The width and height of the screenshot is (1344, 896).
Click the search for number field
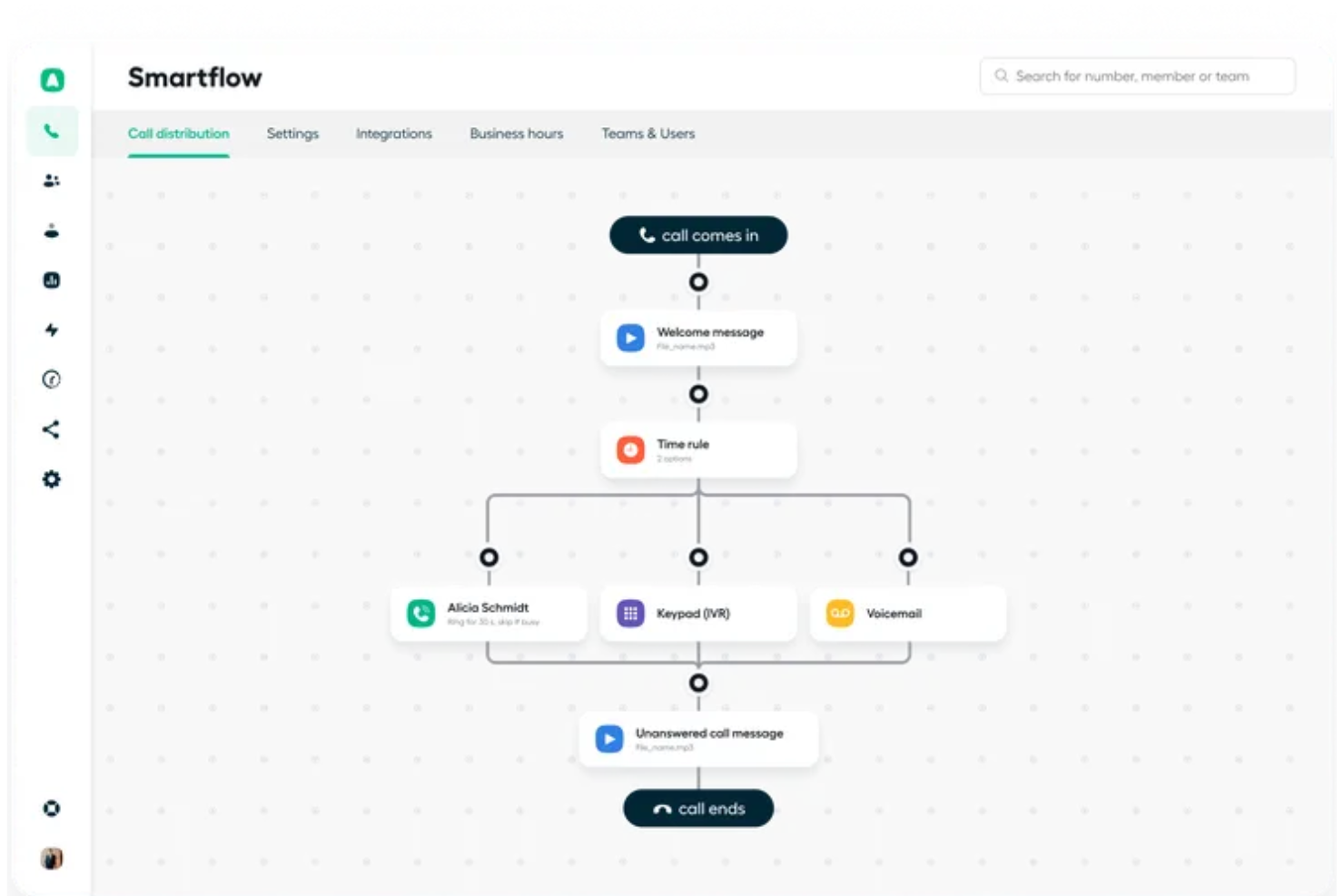(x=1137, y=75)
